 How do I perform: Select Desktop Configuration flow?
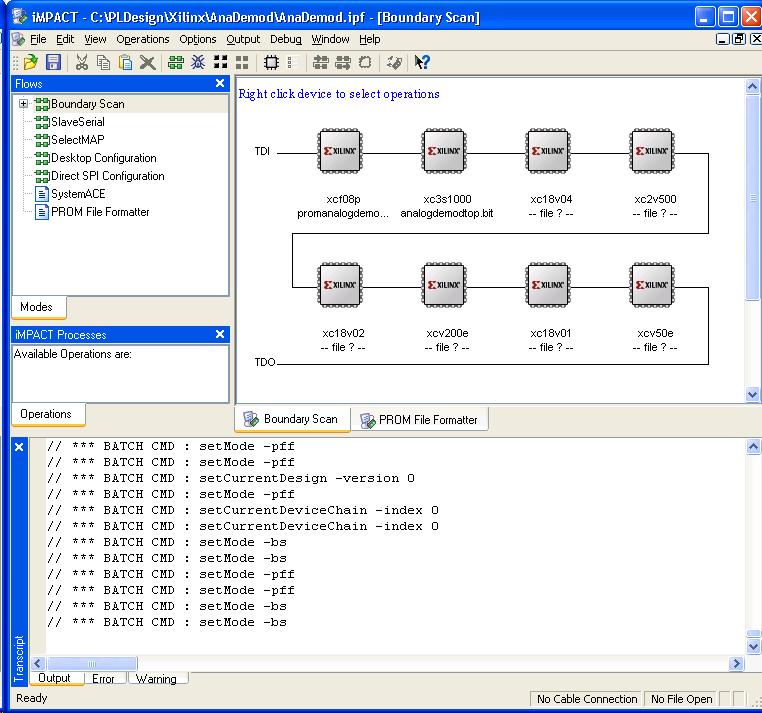click(x=104, y=158)
